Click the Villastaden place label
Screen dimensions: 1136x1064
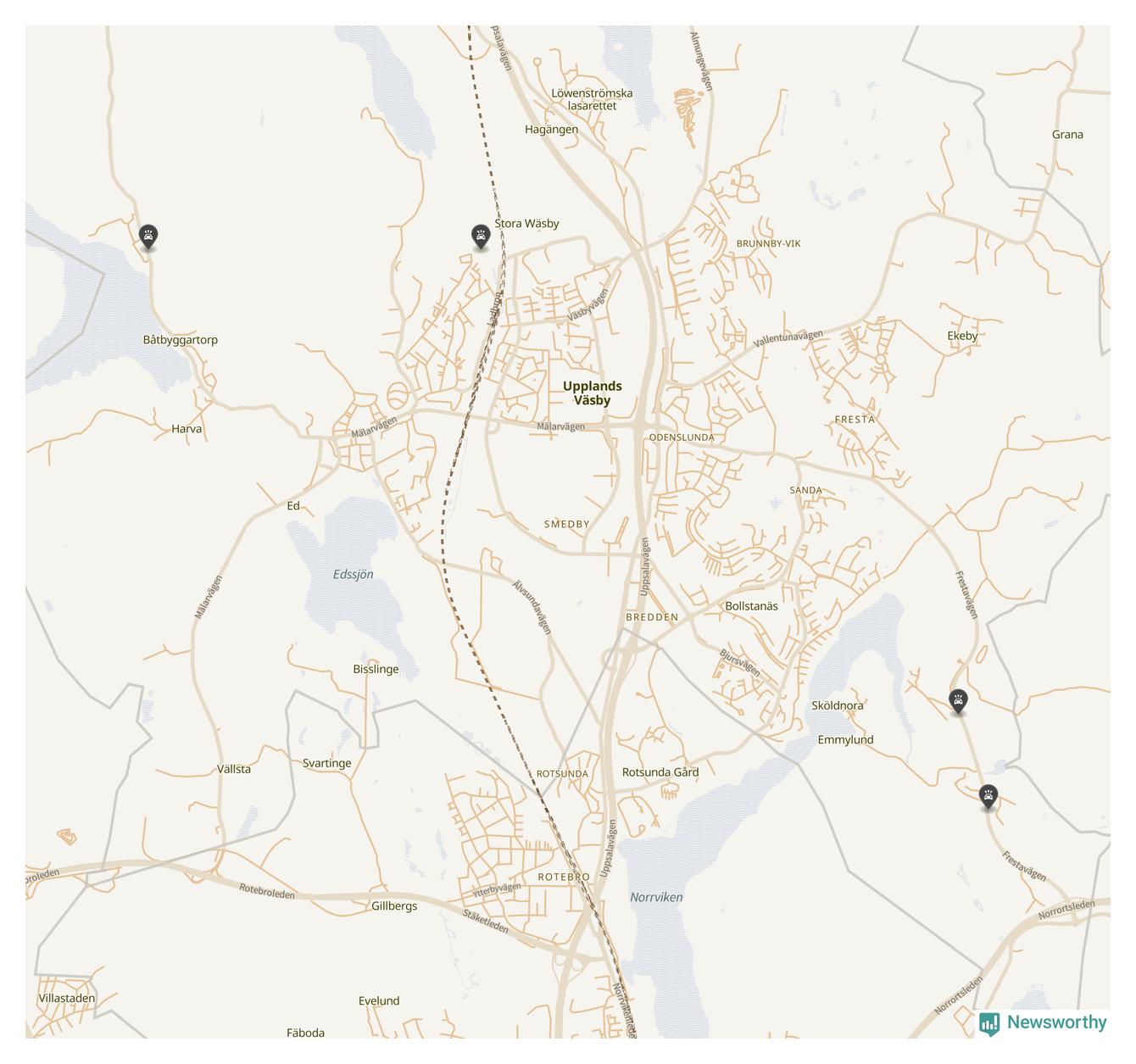coord(67,998)
